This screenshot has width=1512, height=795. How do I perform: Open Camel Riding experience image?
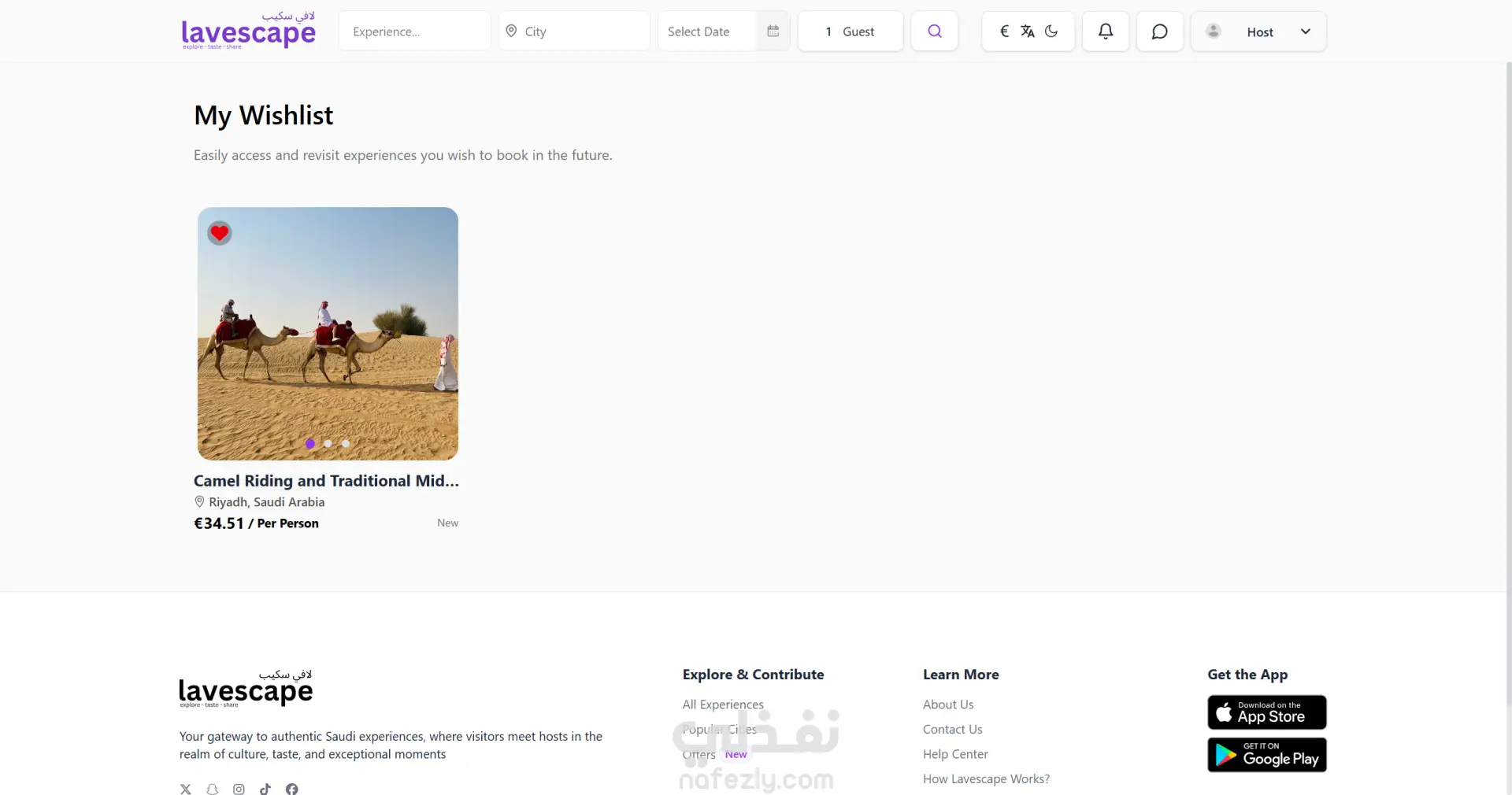(x=328, y=334)
